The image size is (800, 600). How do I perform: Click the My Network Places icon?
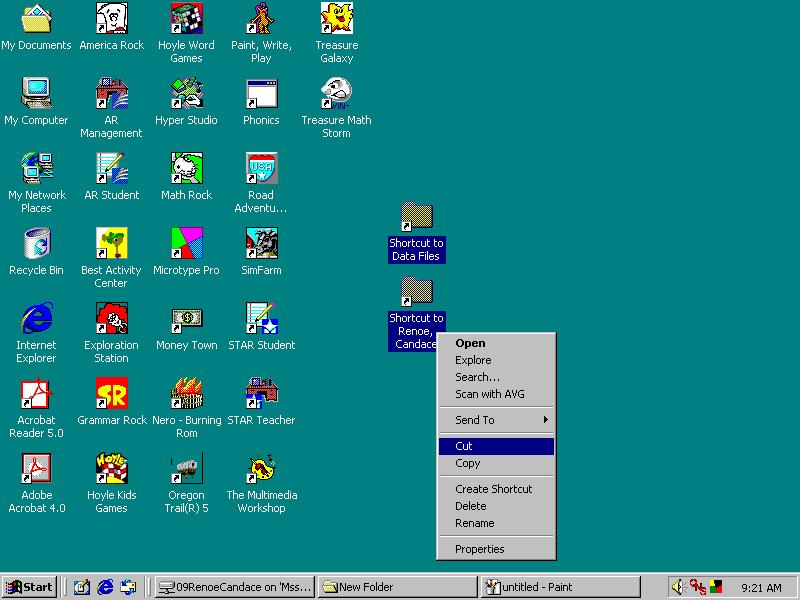coord(36,168)
